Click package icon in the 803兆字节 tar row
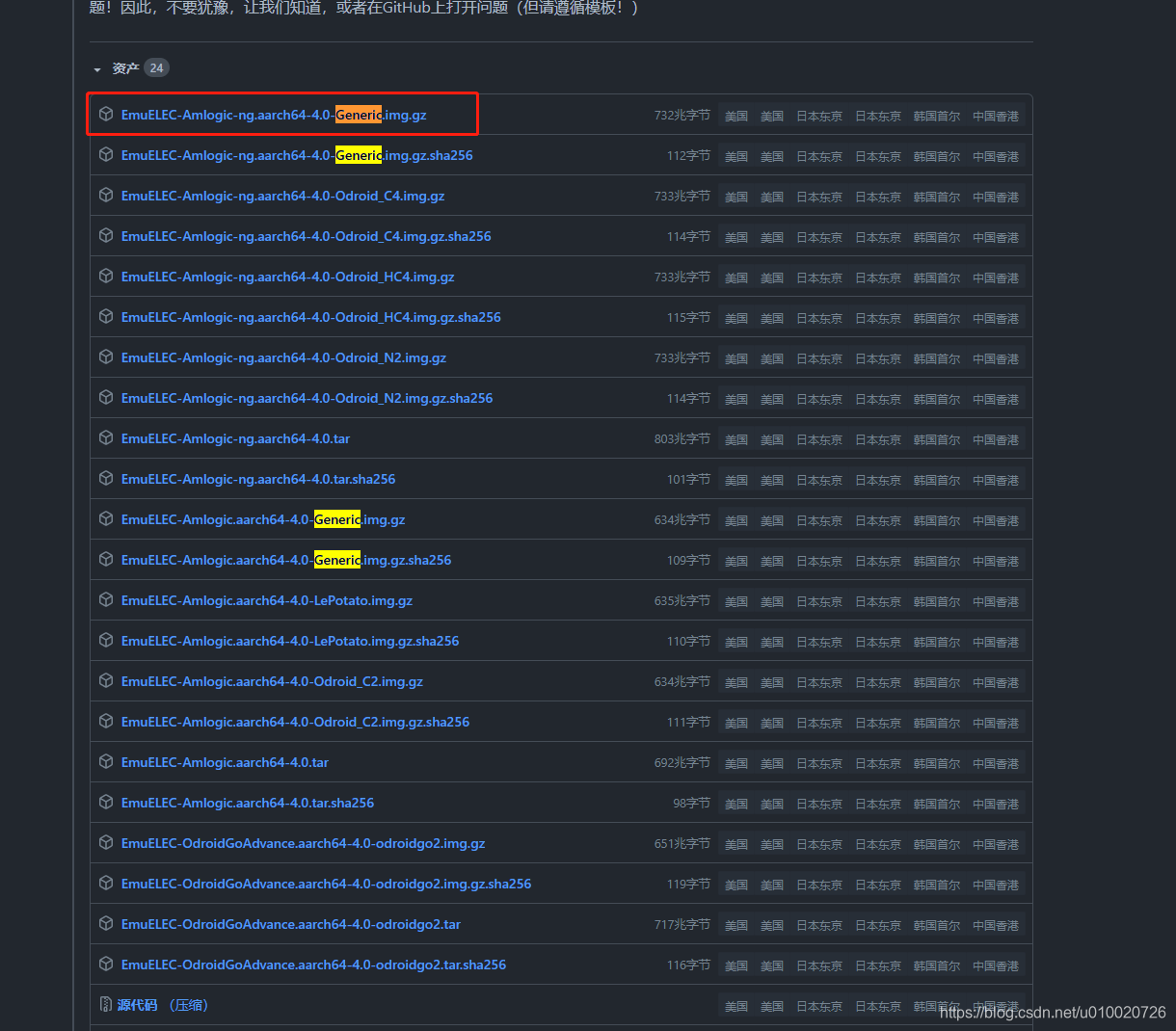 [x=106, y=437]
